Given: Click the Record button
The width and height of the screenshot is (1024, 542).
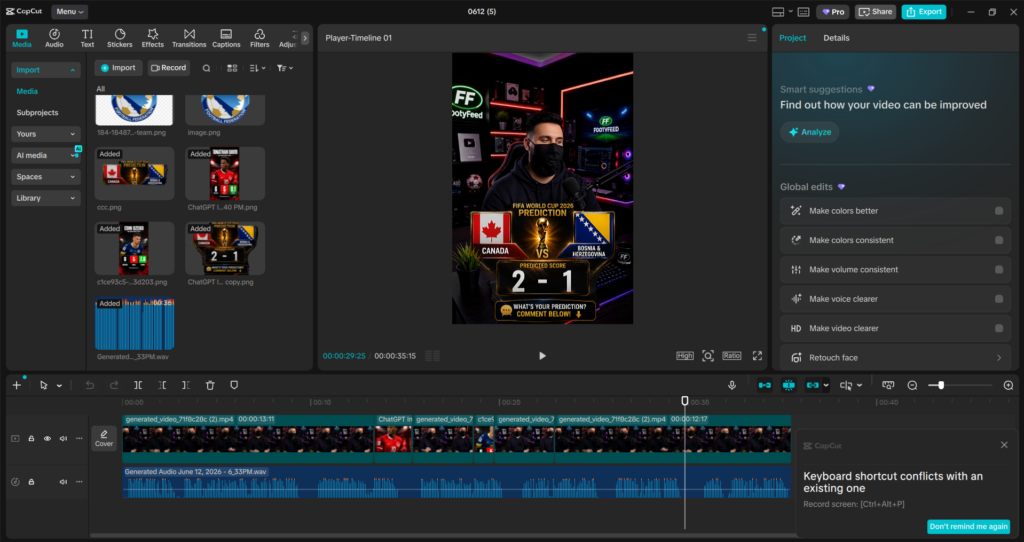Looking at the screenshot, I should pos(168,68).
